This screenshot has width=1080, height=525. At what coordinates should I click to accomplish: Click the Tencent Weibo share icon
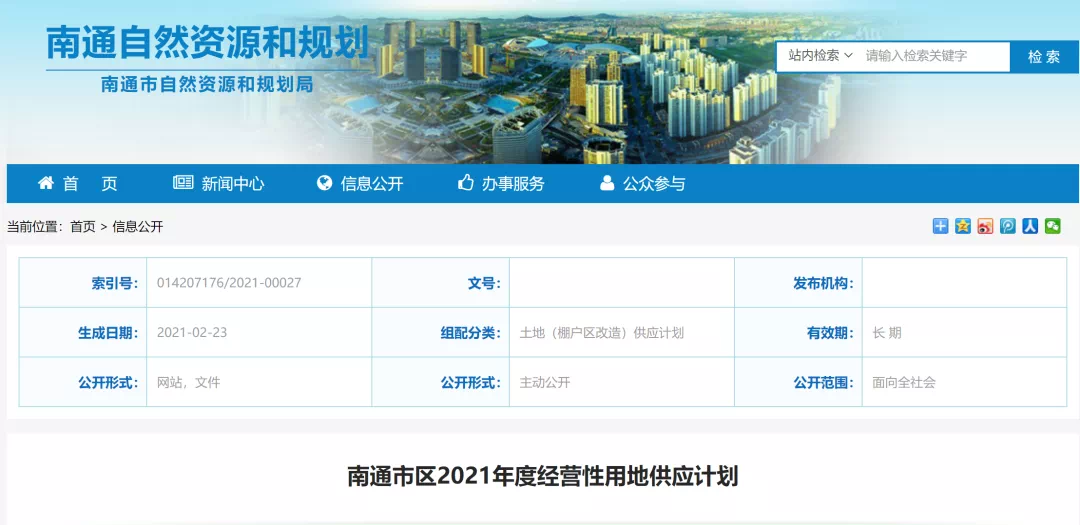pyautogui.click(x=1008, y=226)
